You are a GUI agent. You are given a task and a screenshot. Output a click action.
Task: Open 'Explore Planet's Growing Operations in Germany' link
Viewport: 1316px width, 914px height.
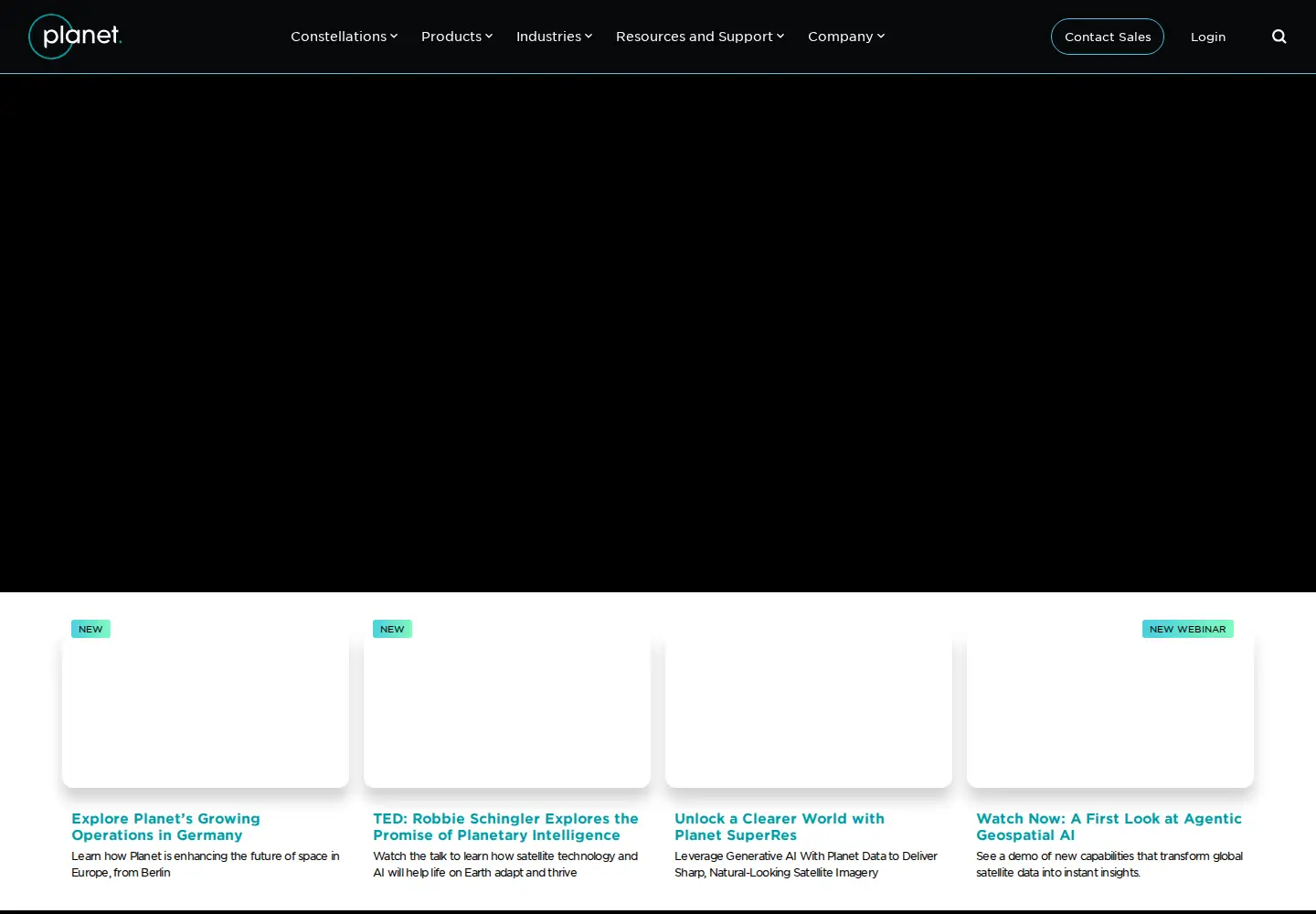166,826
